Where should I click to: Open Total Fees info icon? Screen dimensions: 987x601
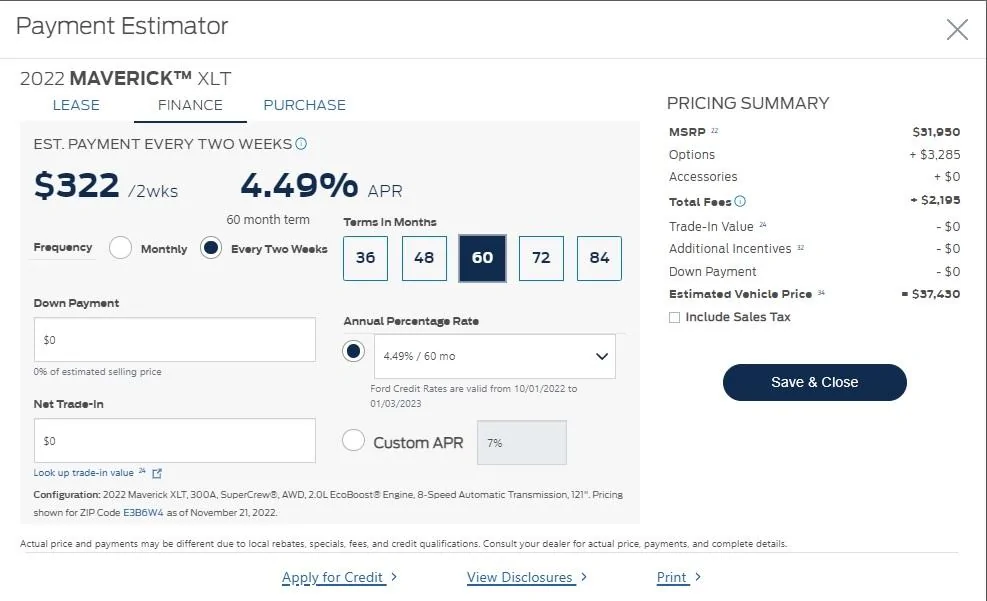(x=740, y=201)
